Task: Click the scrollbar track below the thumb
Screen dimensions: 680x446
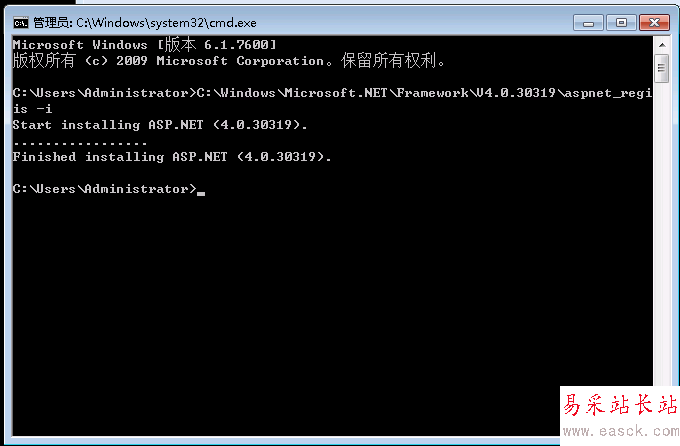Action: (661, 250)
